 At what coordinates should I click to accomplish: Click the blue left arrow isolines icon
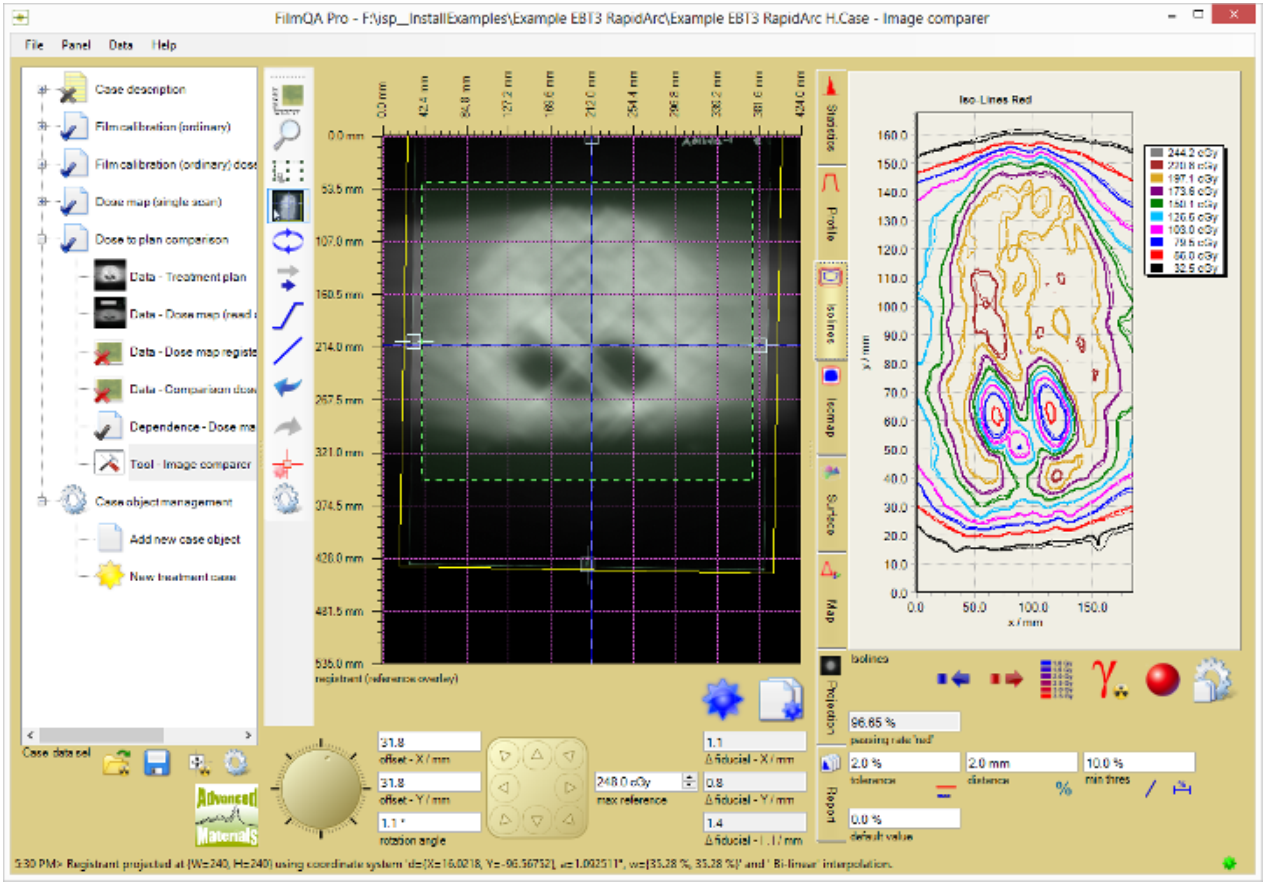coord(953,679)
